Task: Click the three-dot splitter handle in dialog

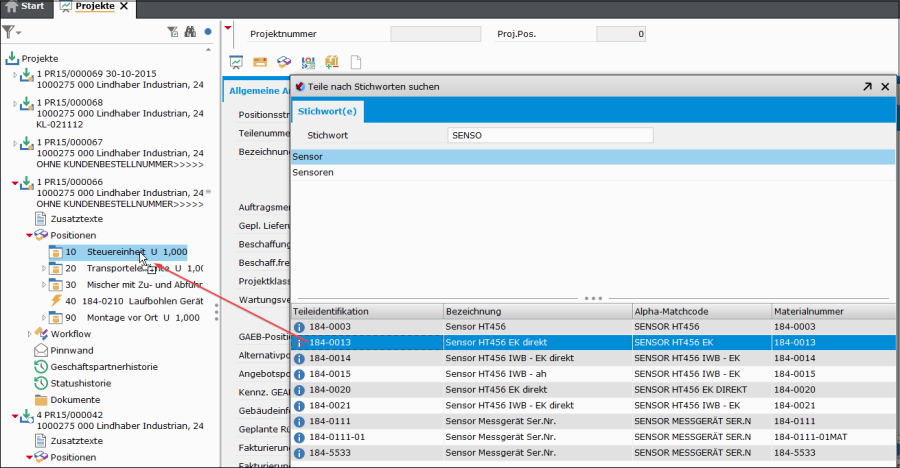Action: click(x=593, y=299)
